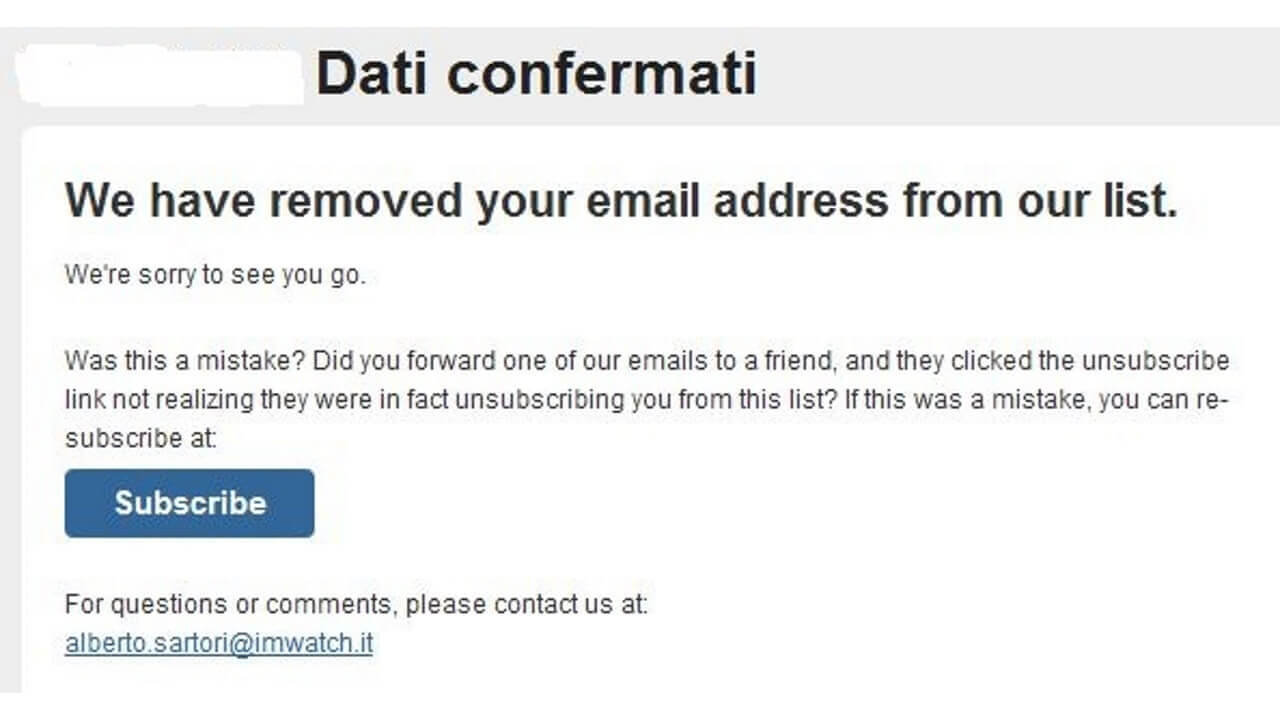The height and width of the screenshot is (720, 1280).
Task: Click "list." at the end of the heading
Action: point(1137,201)
